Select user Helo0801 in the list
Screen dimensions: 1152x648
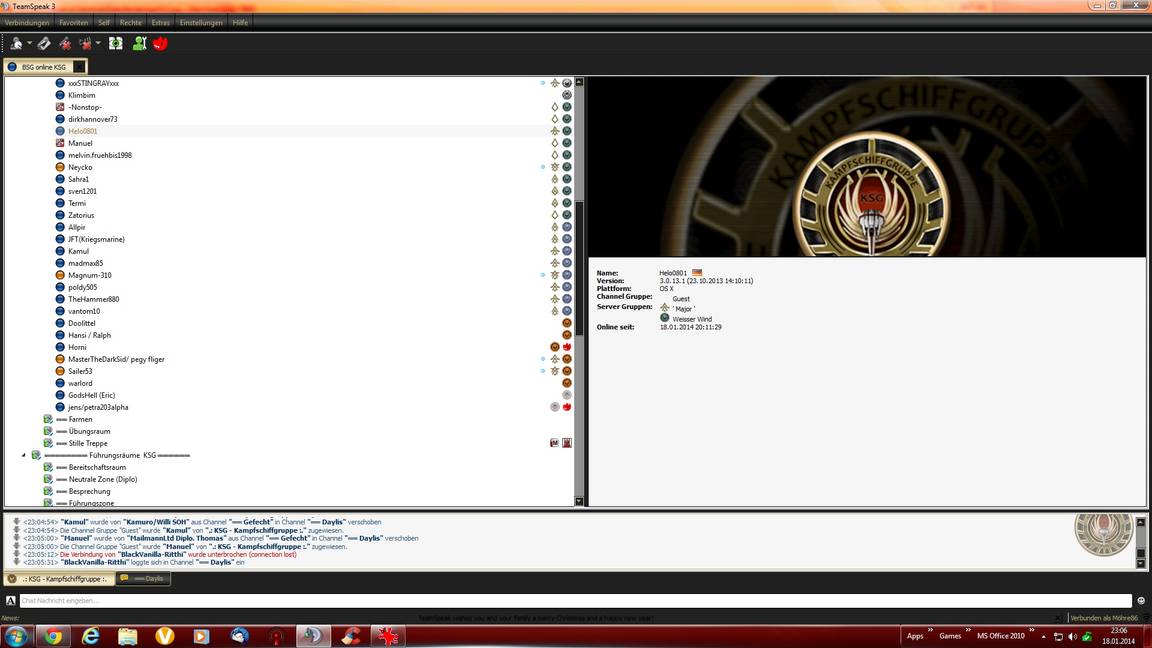(x=82, y=132)
